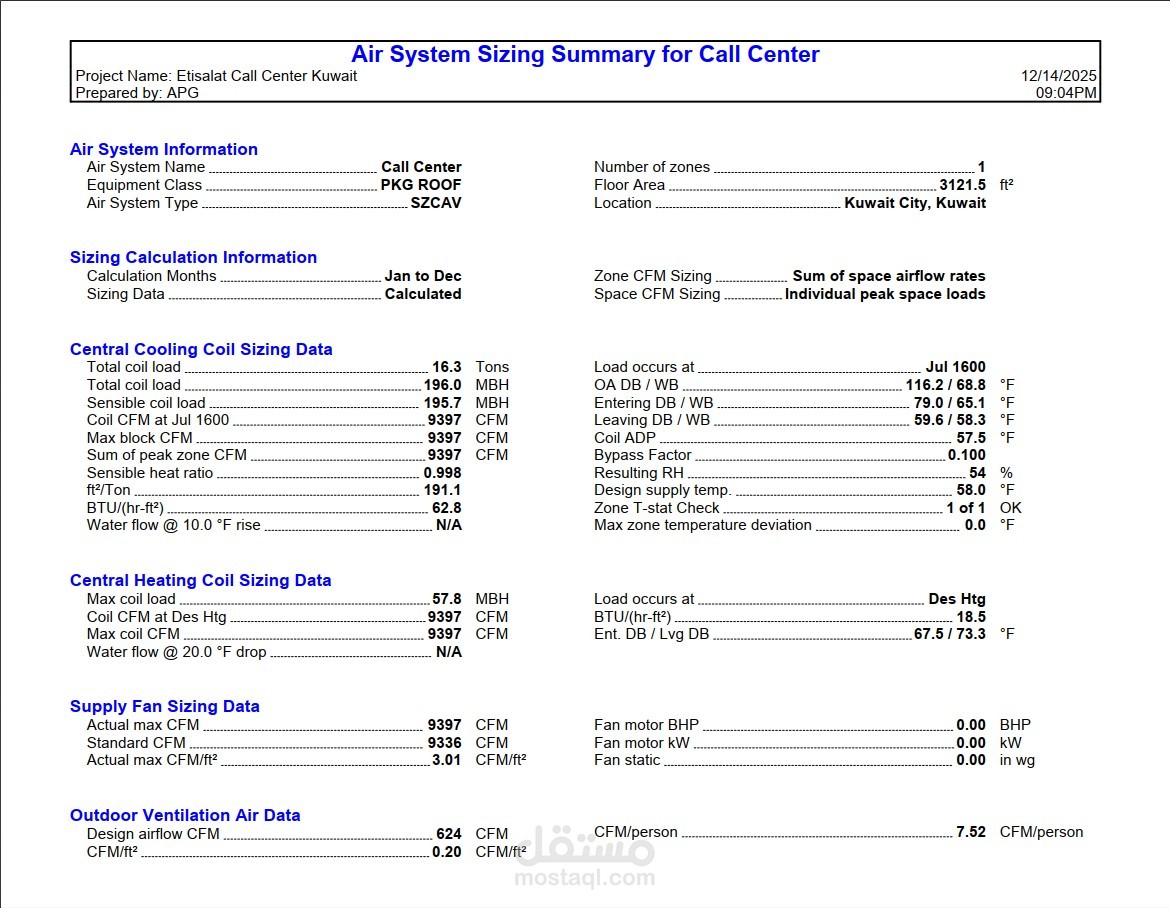Image resolution: width=1170 pixels, height=908 pixels.
Task: Select Floor Area value 3121.5
Action: click(963, 185)
